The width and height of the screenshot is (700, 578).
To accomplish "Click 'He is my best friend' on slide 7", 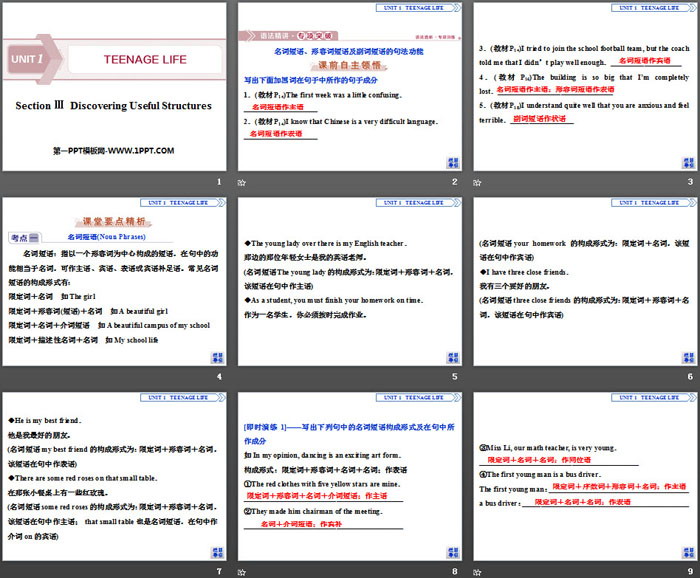I will (x=45, y=420).
